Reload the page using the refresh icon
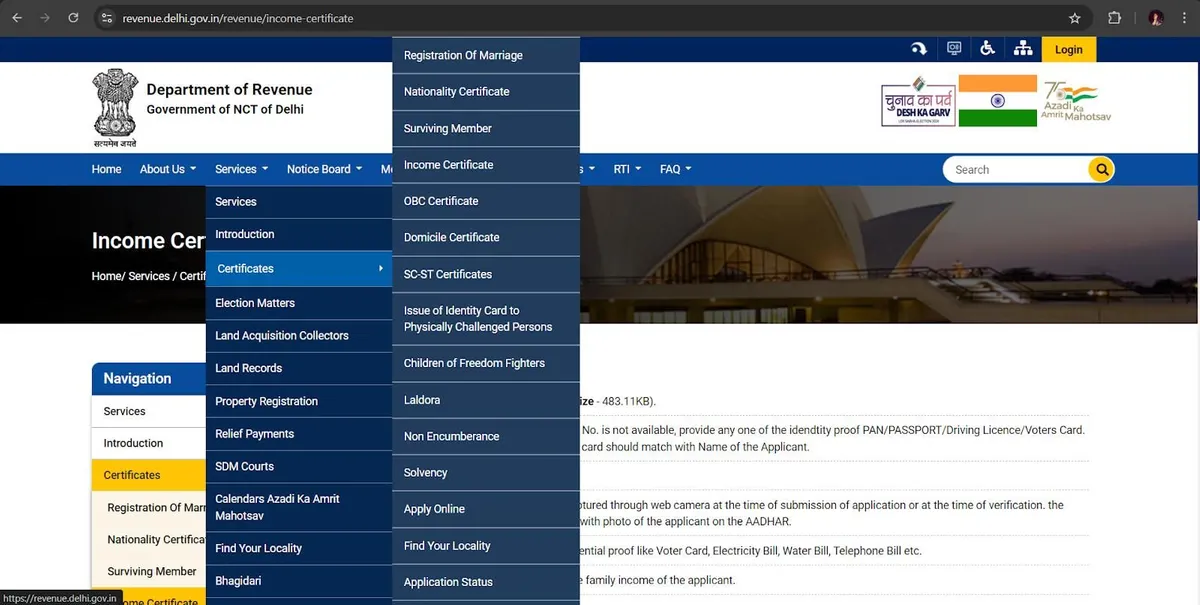 (x=73, y=18)
